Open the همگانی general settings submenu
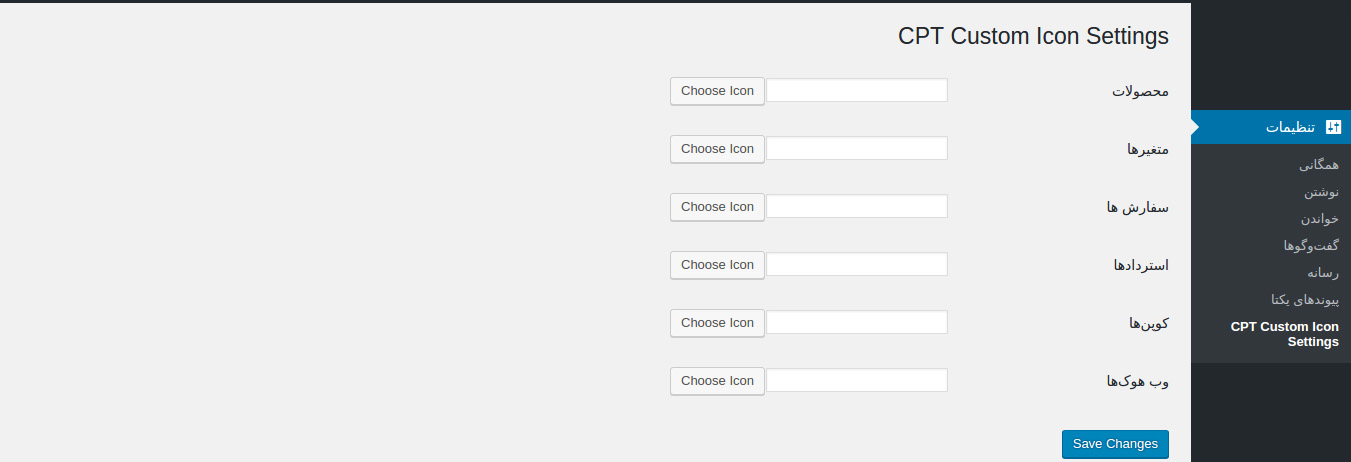The width and height of the screenshot is (1351, 462). pyautogui.click(x=1318, y=165)
